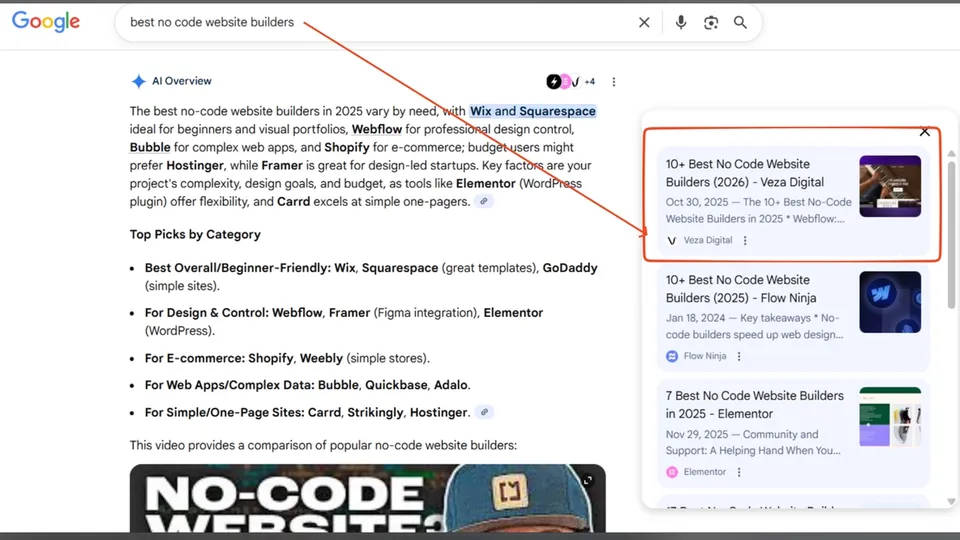Click the AI Overview sparkle icon
Screen dimensions: 960x540
click(x=138, y=81)
